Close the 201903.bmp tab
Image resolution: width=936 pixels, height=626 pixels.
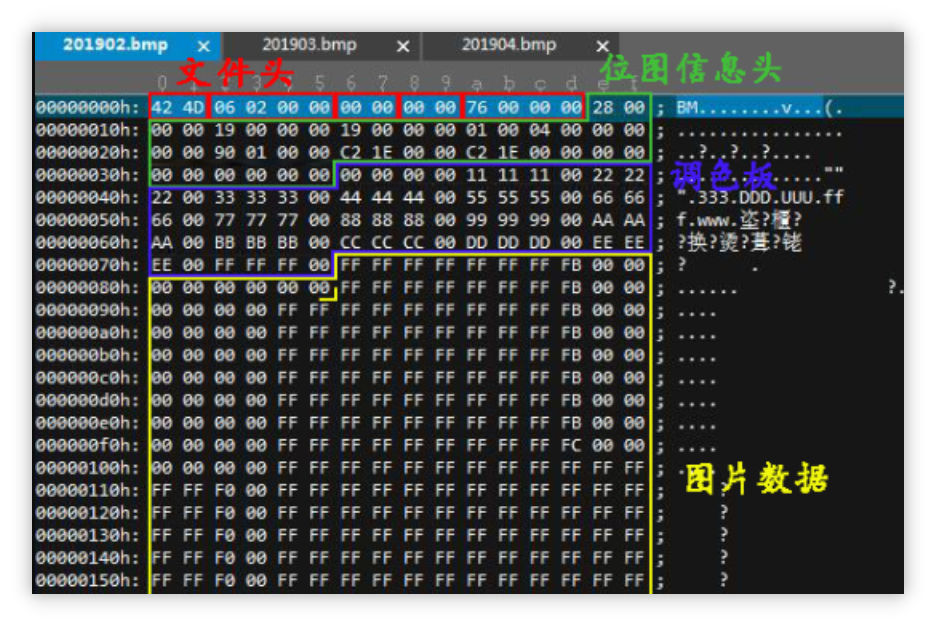click(403, 47)
